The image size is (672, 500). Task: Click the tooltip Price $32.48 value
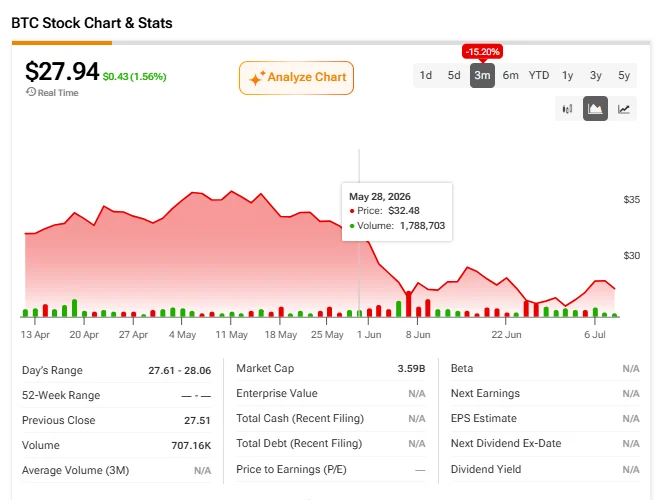(404, 211)
